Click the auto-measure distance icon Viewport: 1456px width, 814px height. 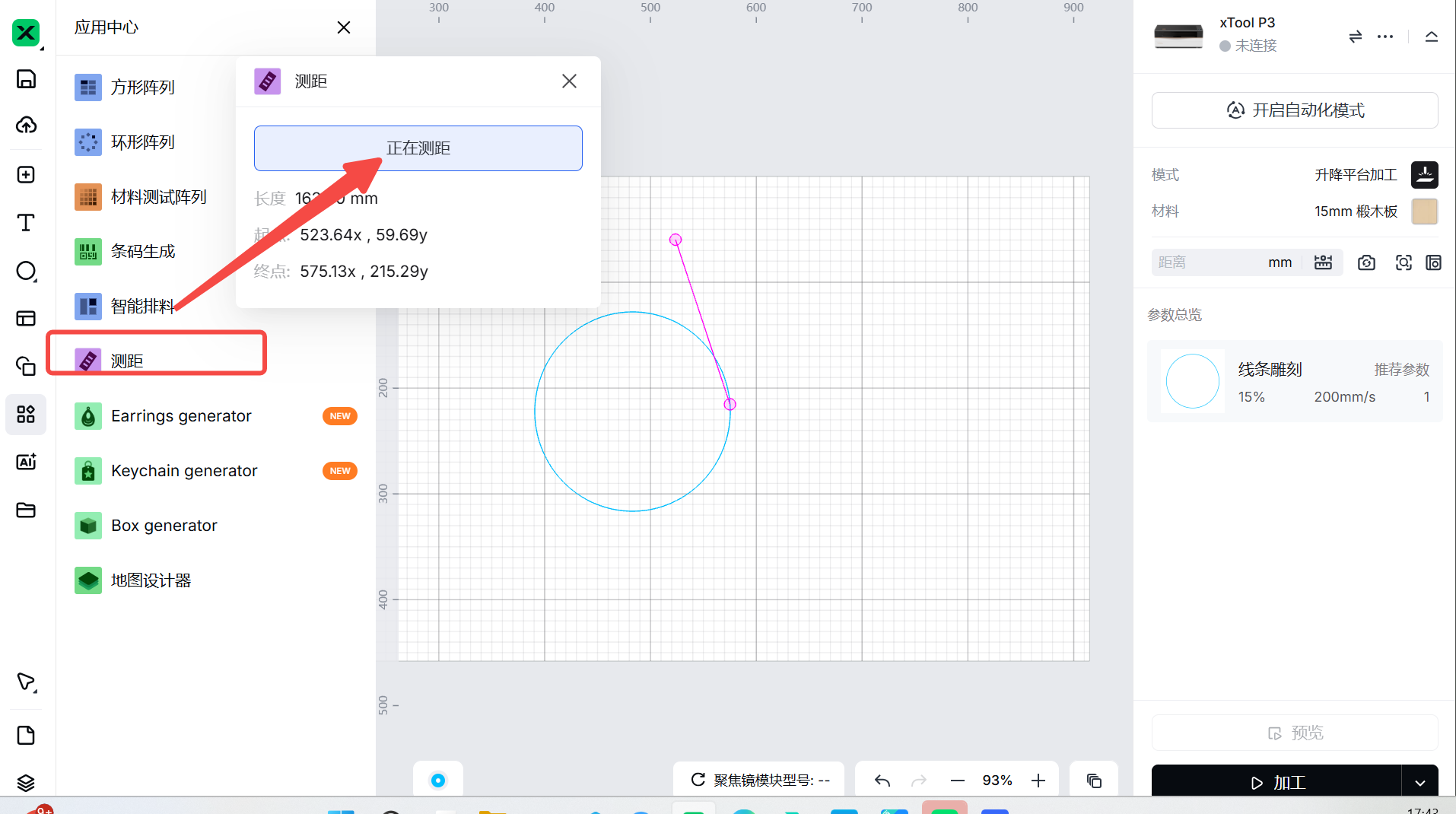1323,262
